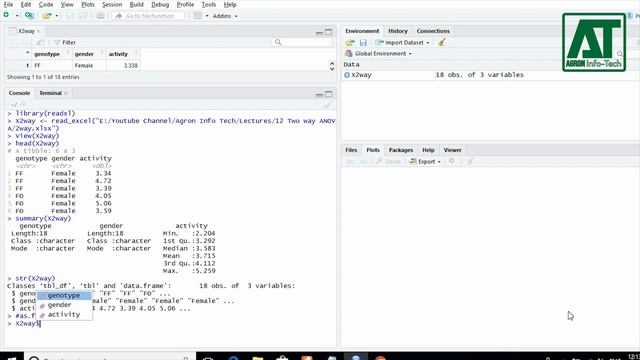
Task: Open the View menu
Action: point(67,4)
